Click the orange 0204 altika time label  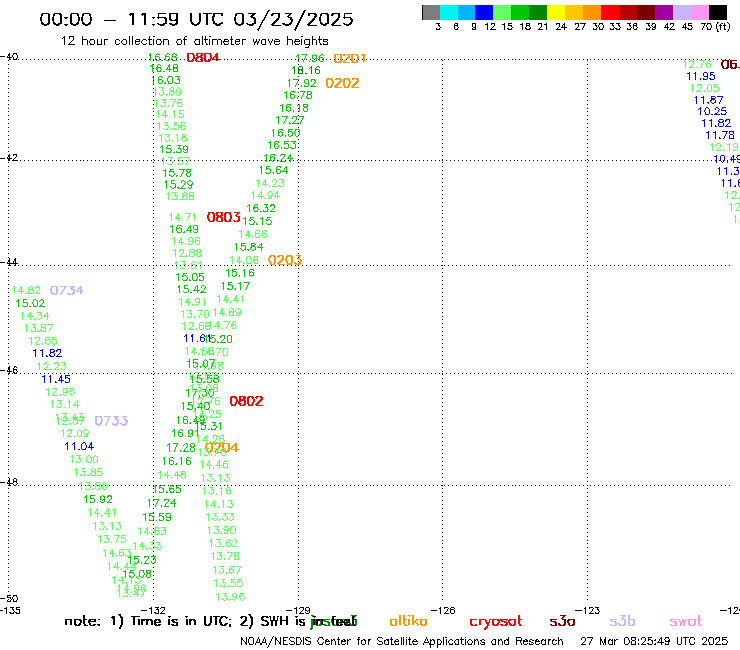(222, 447)
